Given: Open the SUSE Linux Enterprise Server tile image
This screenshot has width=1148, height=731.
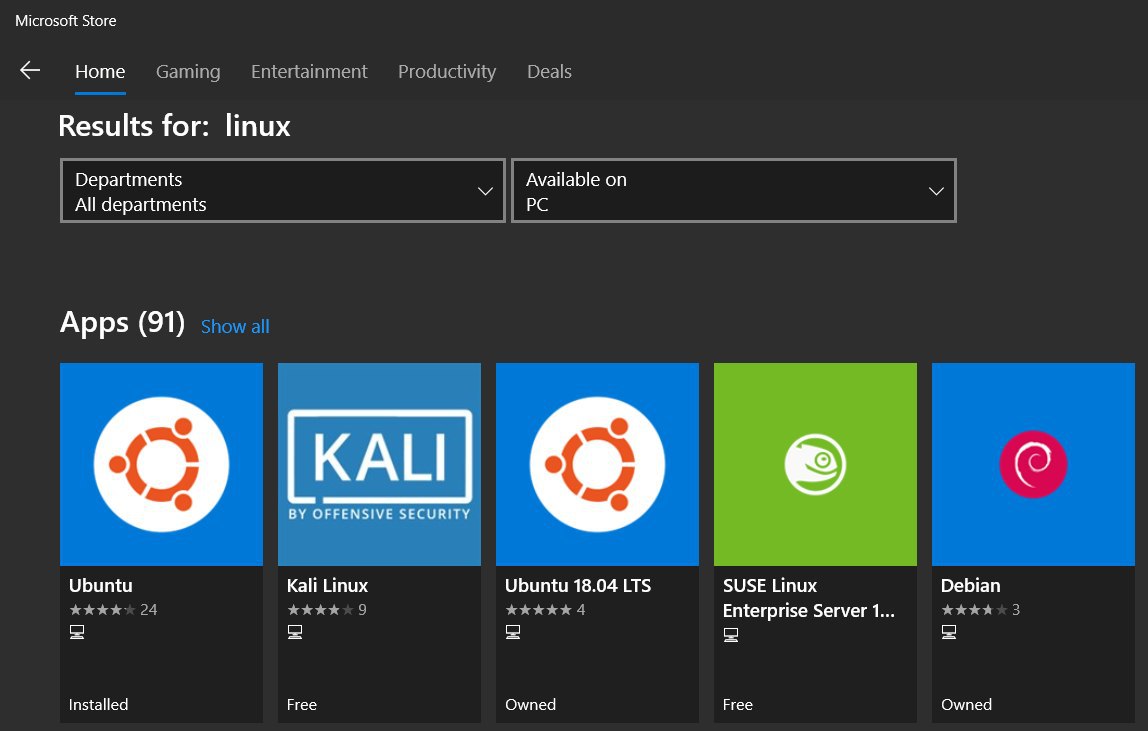Looking at the screenshot, I should [816, 464].
